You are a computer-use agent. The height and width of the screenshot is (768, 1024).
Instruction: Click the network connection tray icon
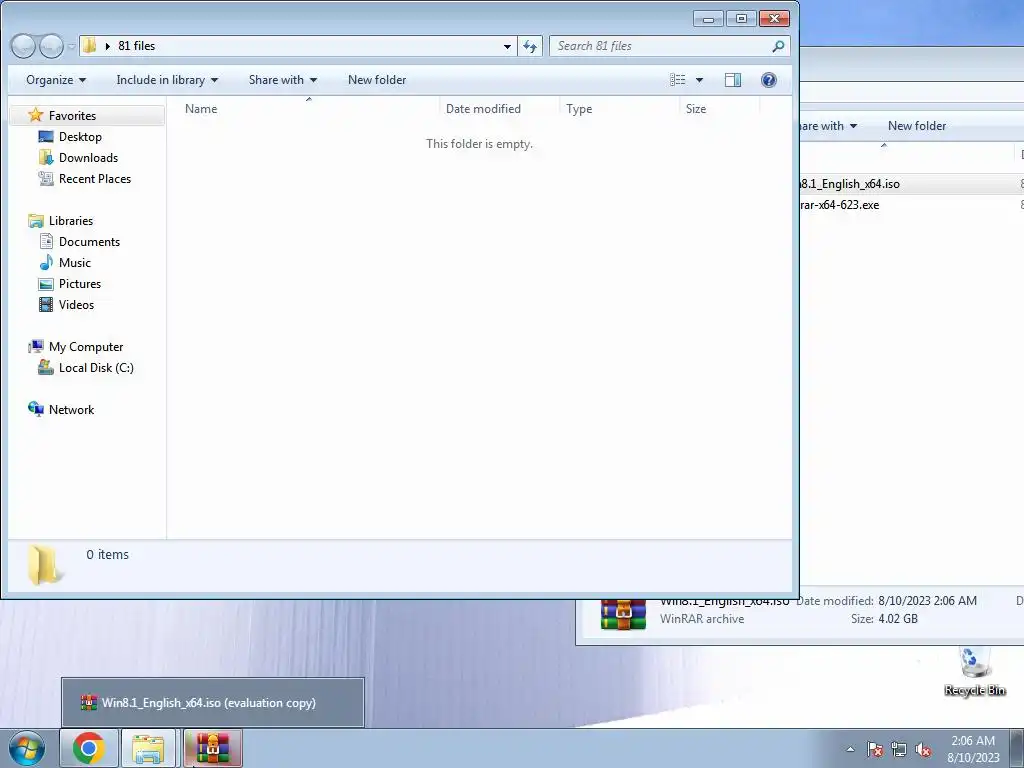pos(899,749)
